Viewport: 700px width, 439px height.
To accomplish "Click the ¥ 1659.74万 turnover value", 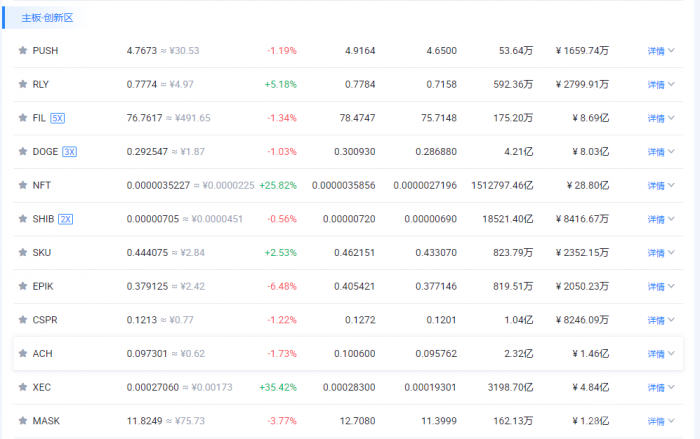I will (x=582, y=50).
